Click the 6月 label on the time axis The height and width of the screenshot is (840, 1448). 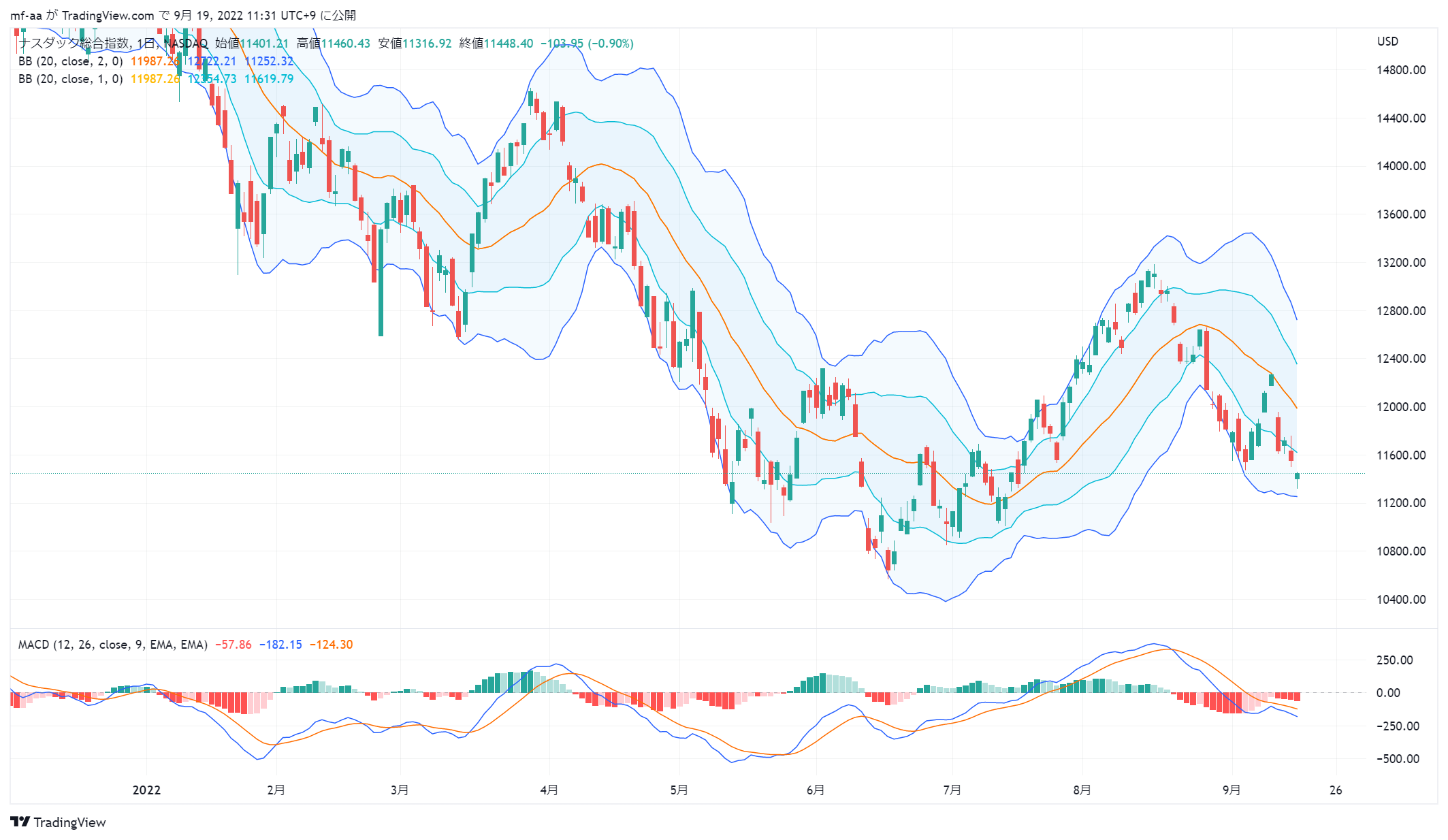tap(816, 790)
